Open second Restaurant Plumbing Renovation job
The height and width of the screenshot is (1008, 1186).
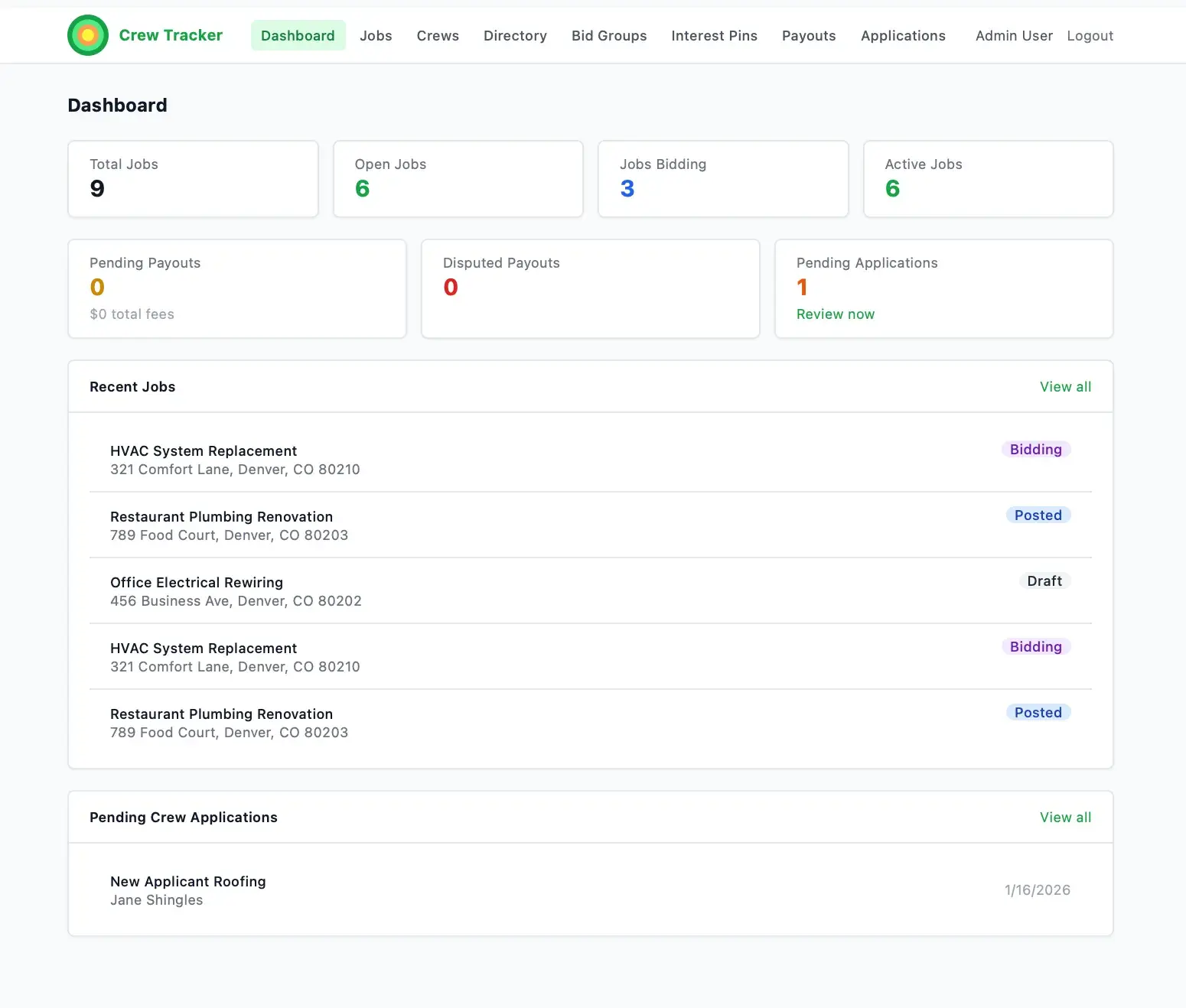click(x=591, y=723)
